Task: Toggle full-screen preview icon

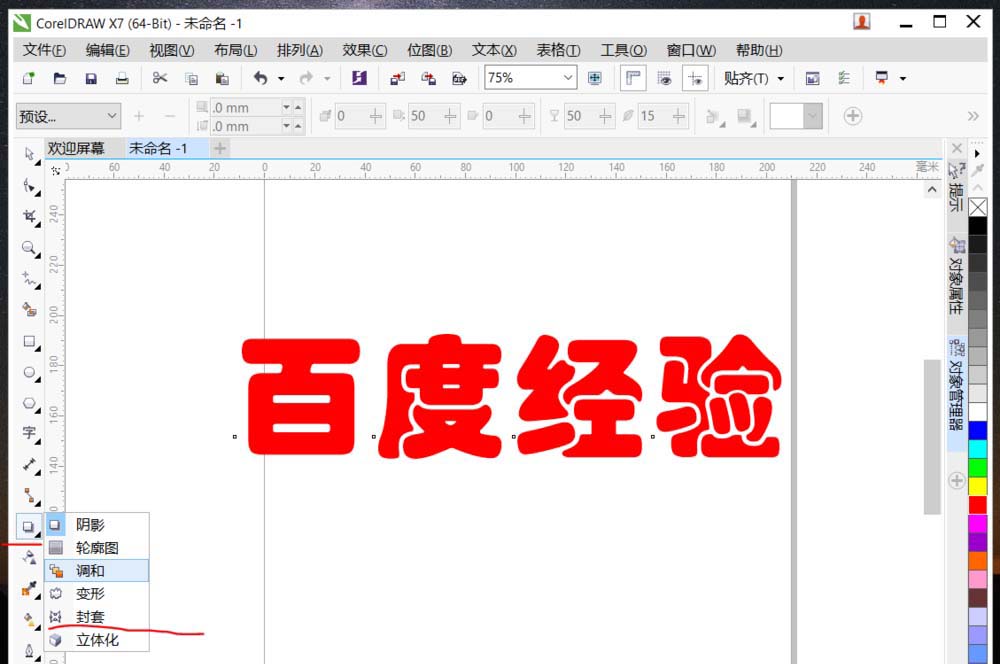Action: [594, 78]
